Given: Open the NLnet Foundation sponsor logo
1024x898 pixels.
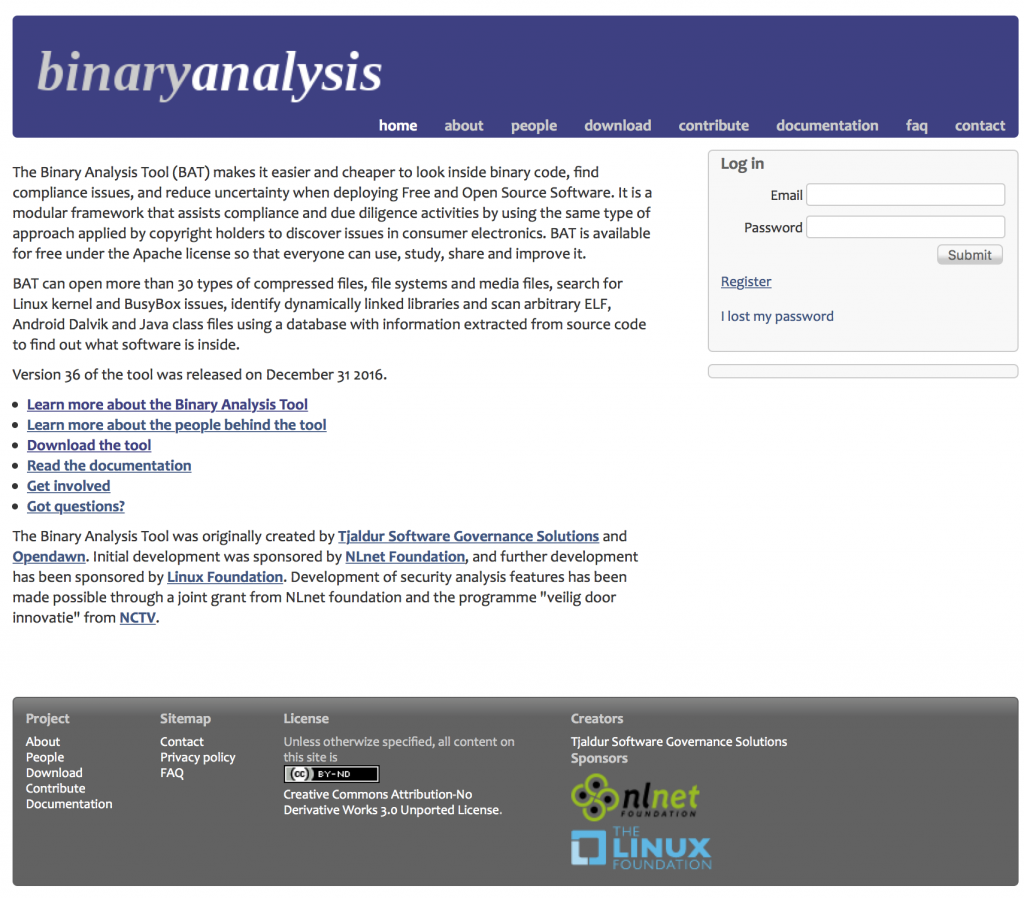Looking at the screenshot, I should click(635, 798).
